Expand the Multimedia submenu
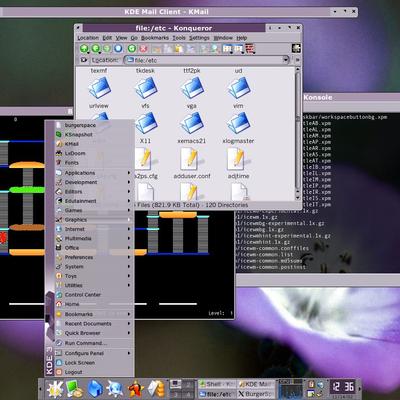 click(x=93, y=238)
